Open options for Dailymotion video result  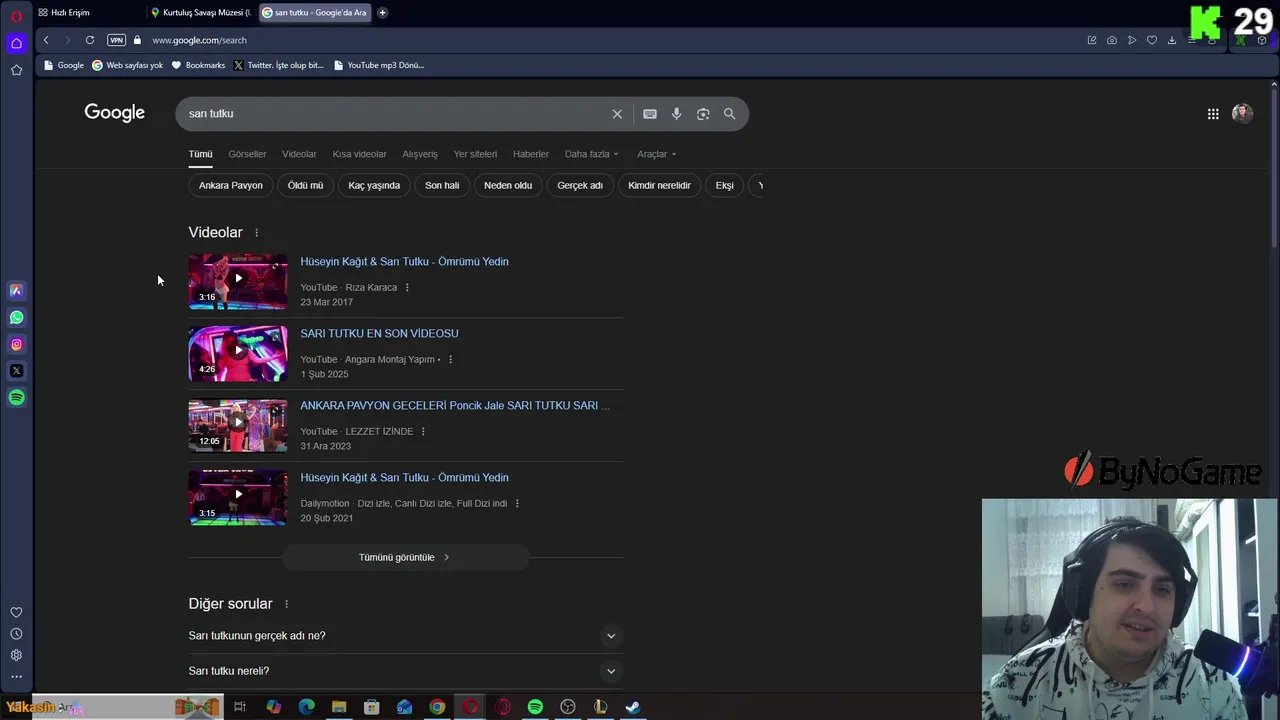517,504
